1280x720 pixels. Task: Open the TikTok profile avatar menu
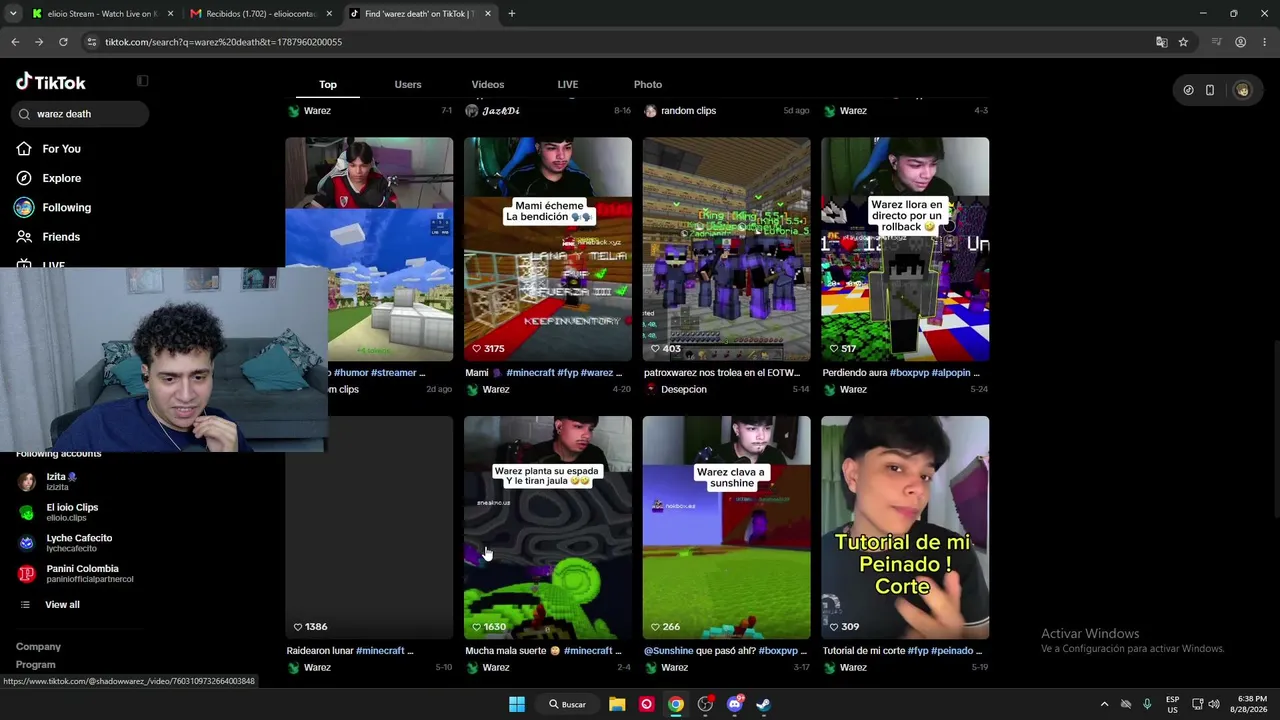coord(1242,90)
